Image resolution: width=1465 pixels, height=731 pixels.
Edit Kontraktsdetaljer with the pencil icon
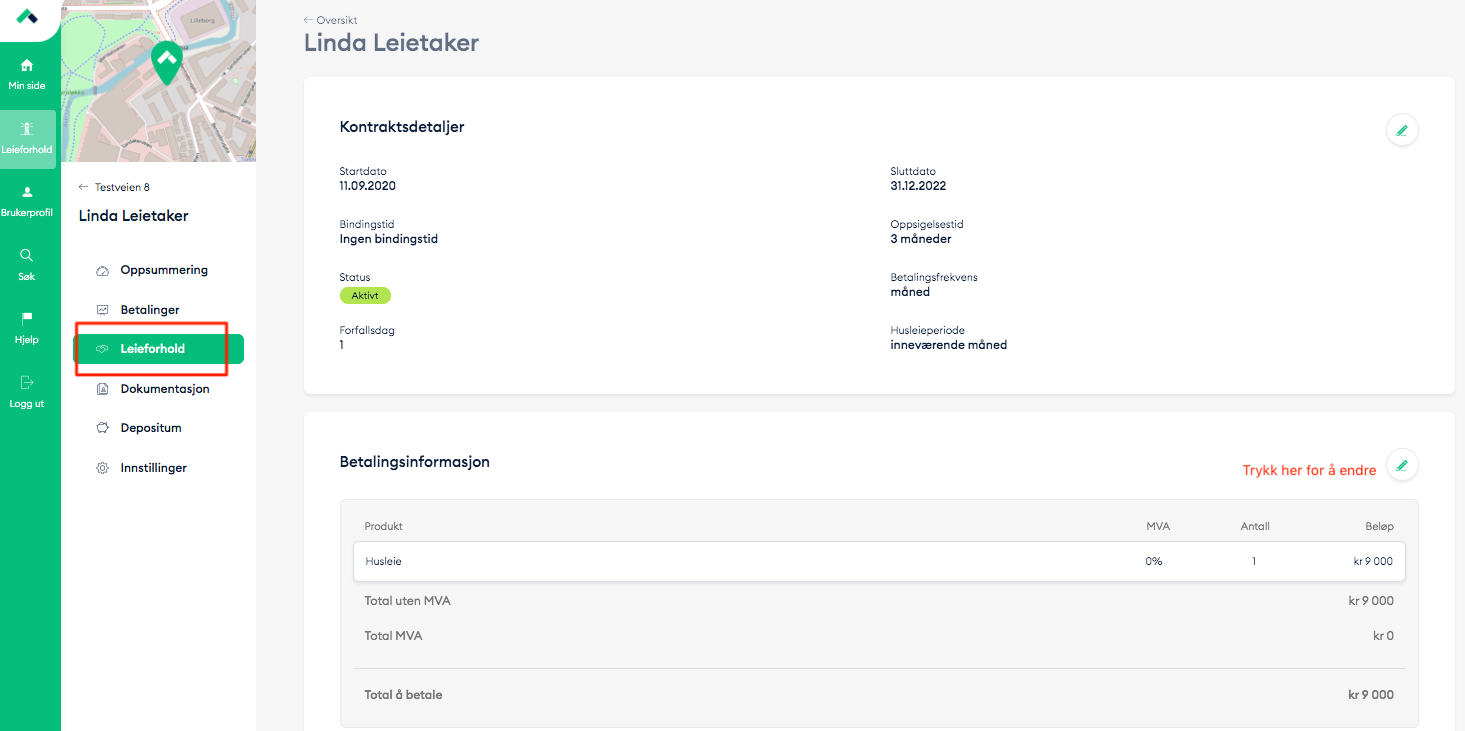pos(1401,130)
